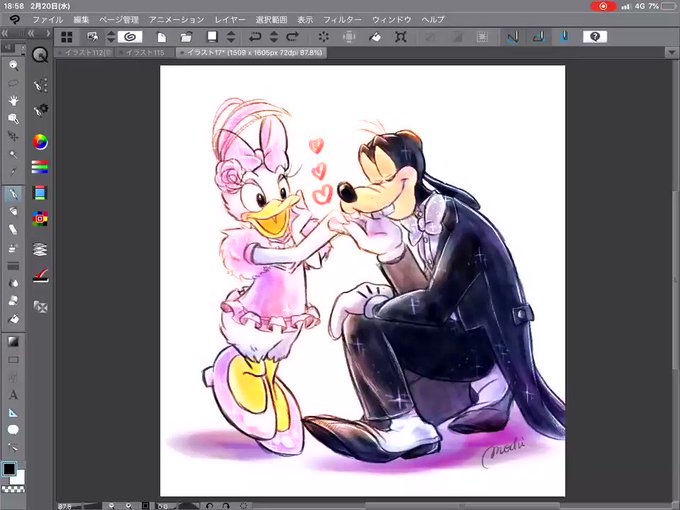Expand the stepper arrows beside Clip Studio icon
680x510 pixels.
click(111, 37)
